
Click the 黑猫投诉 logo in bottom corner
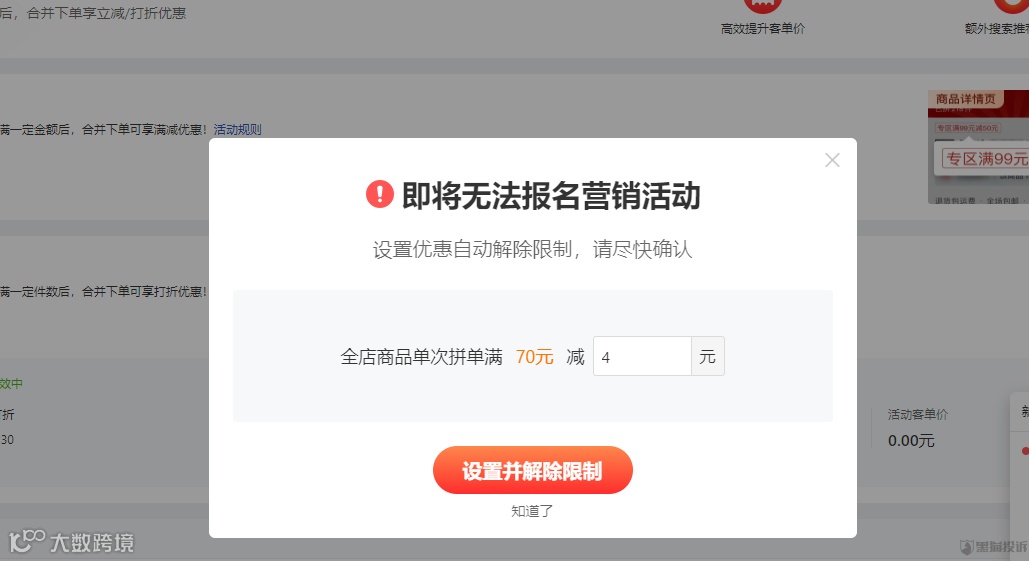[x=994, y=546]
